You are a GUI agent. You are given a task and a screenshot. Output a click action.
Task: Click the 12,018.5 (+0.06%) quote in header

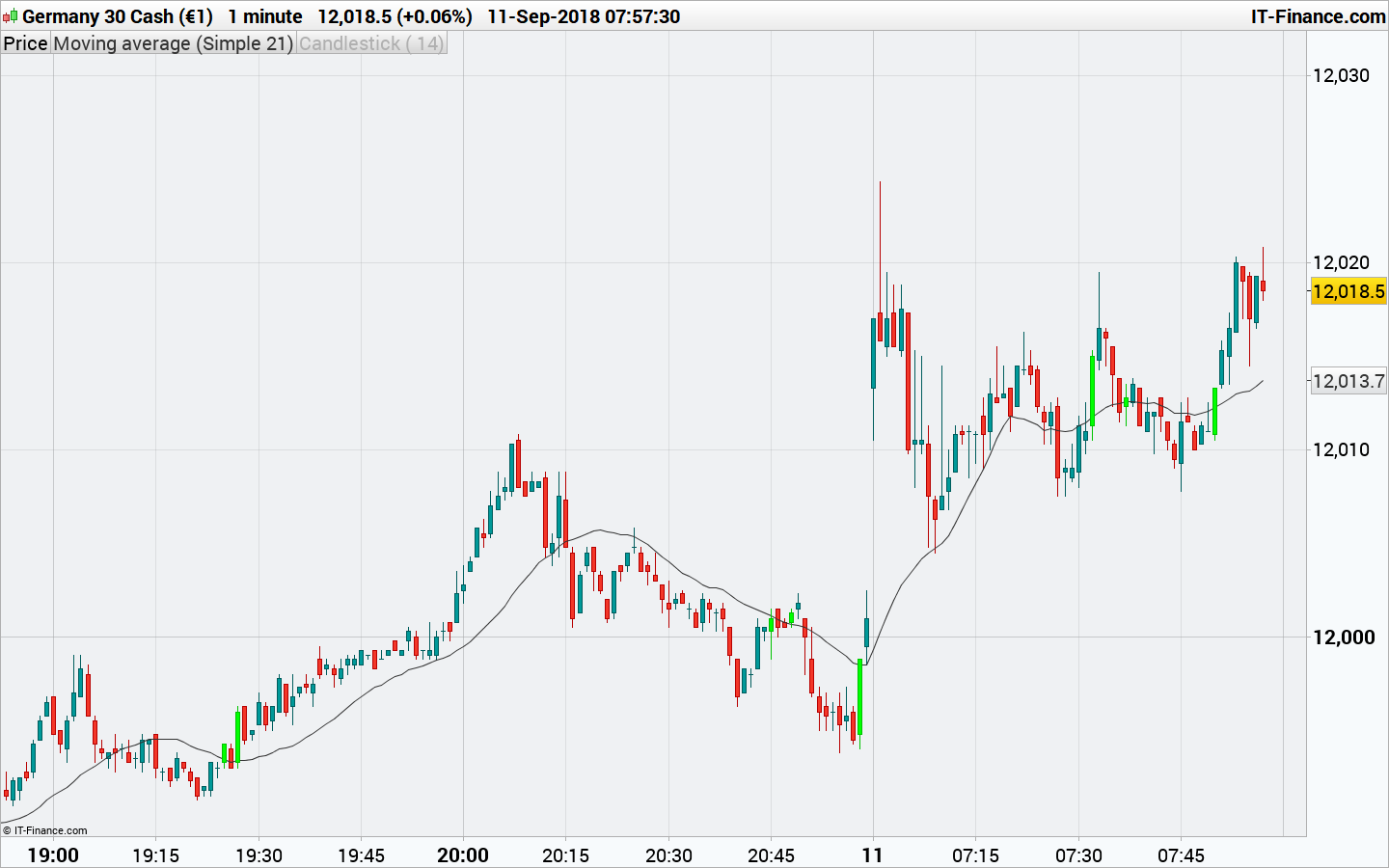point(395,16)
